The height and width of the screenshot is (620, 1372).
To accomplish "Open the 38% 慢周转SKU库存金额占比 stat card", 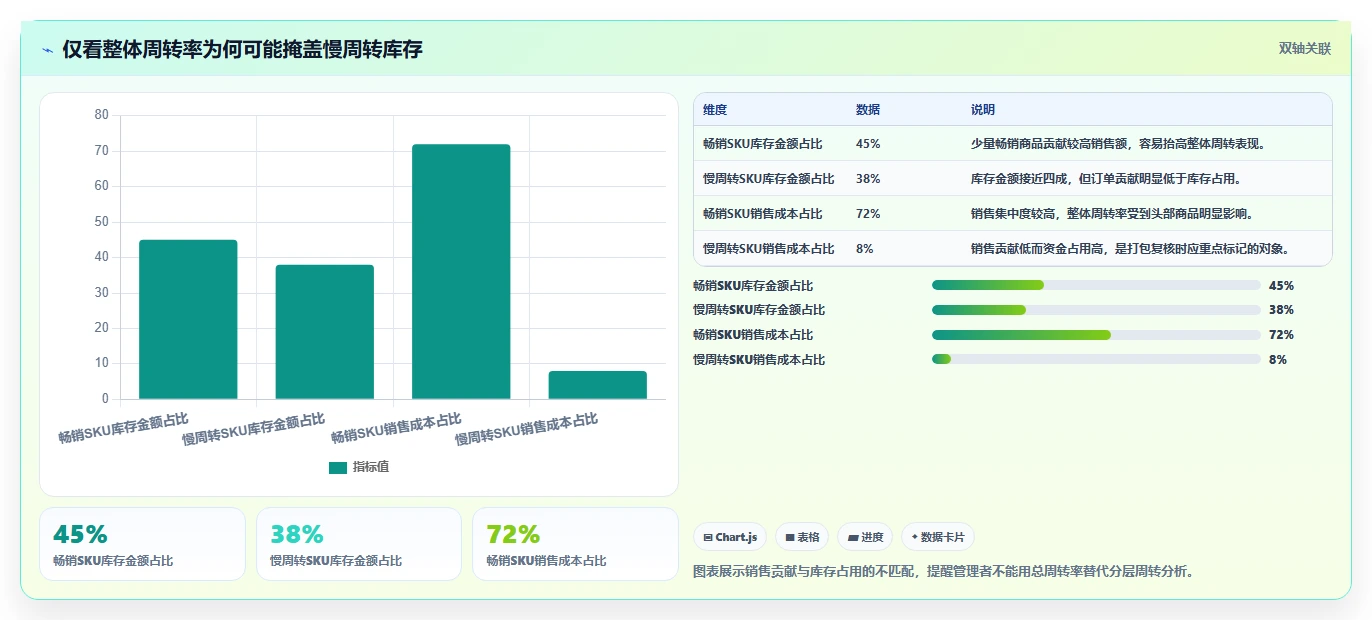I will (x=359, y=544).
